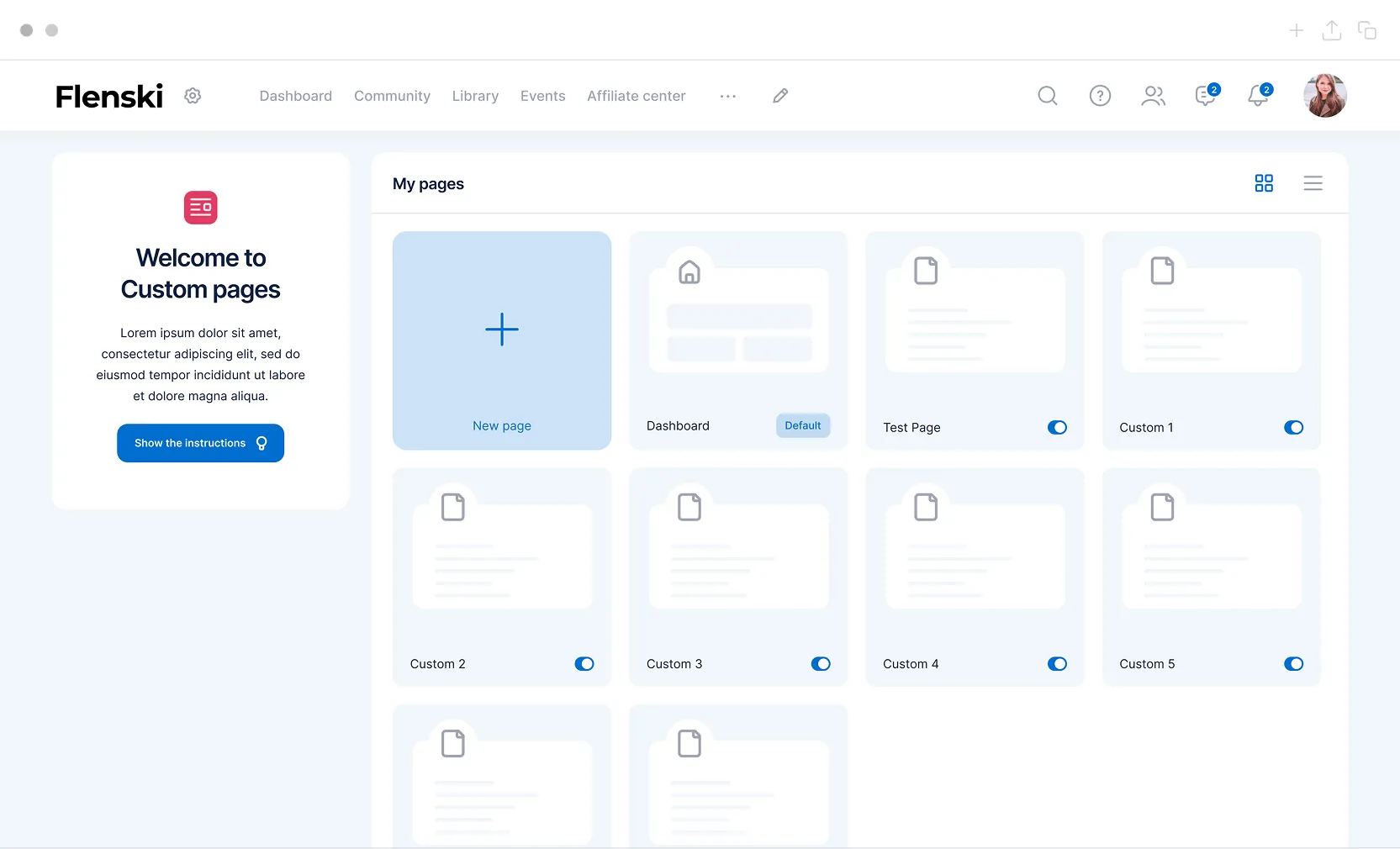Open the Affiliate center nav item

(636, 96)
